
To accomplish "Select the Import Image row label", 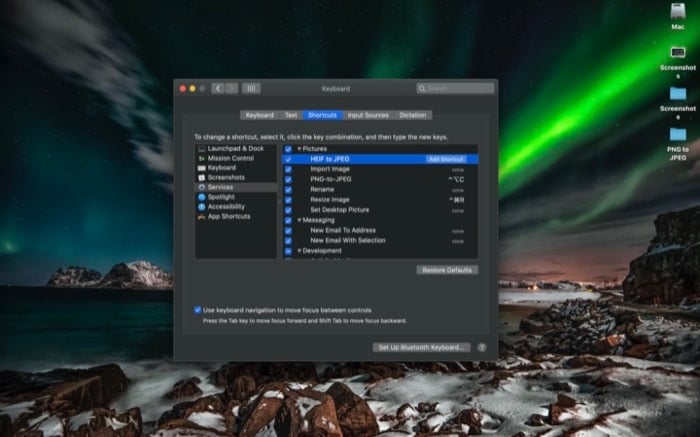I will 330,169.
